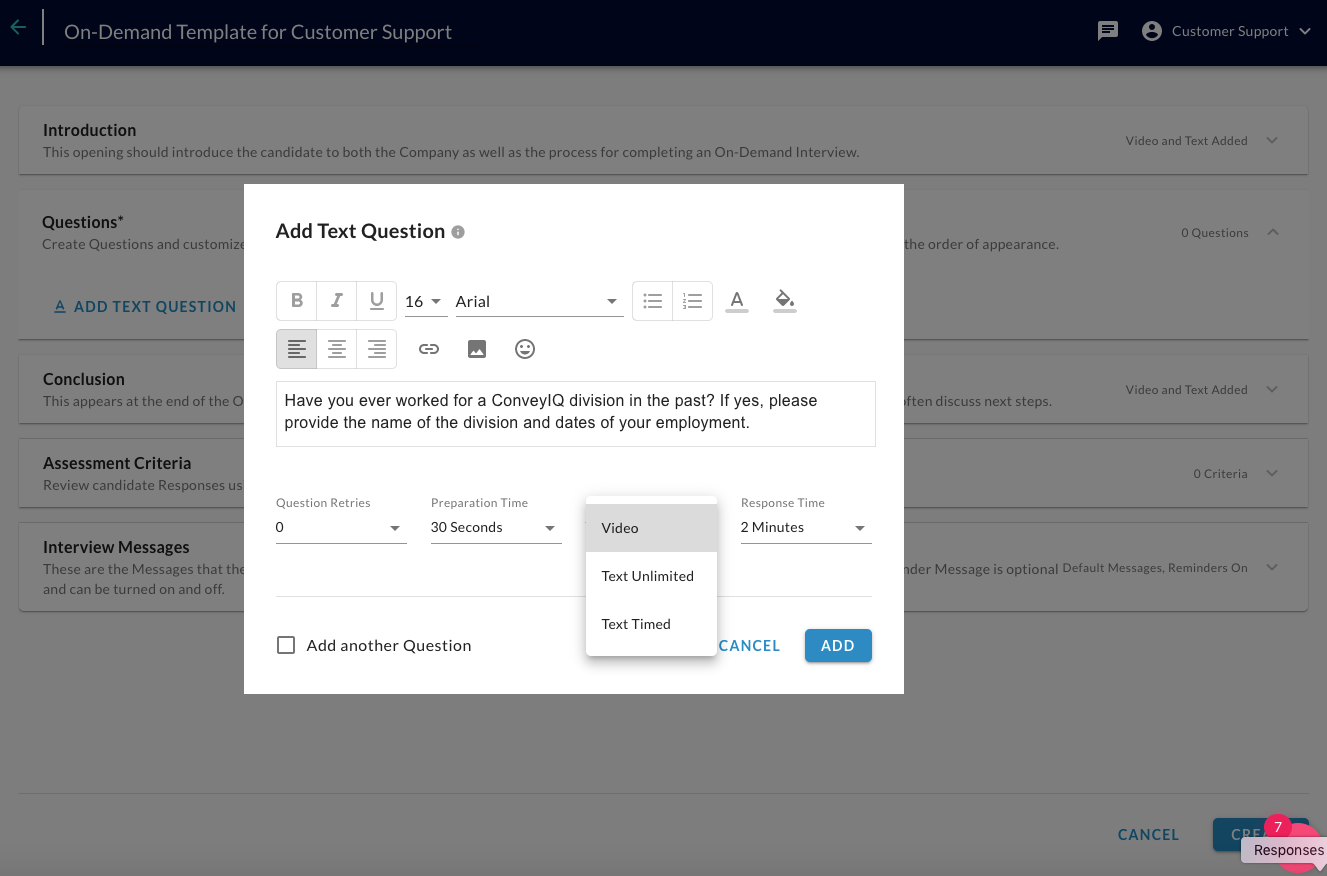This screenshot has height=876, width=1327.
Task: Expand the Introduction section chevron
Action: click(x=1272, y=140)
